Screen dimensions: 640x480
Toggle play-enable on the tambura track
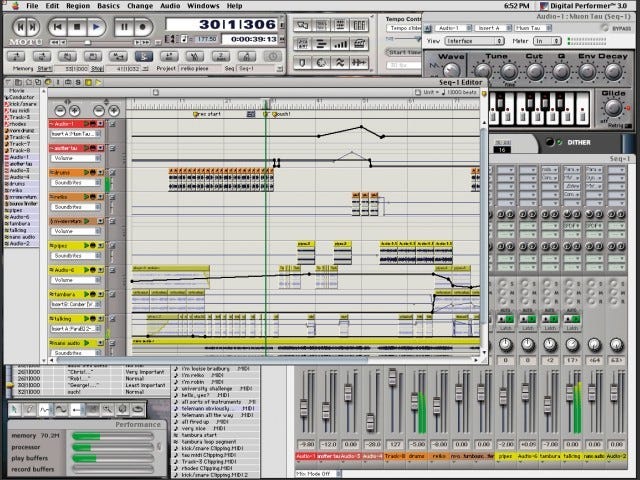point(86,294)
